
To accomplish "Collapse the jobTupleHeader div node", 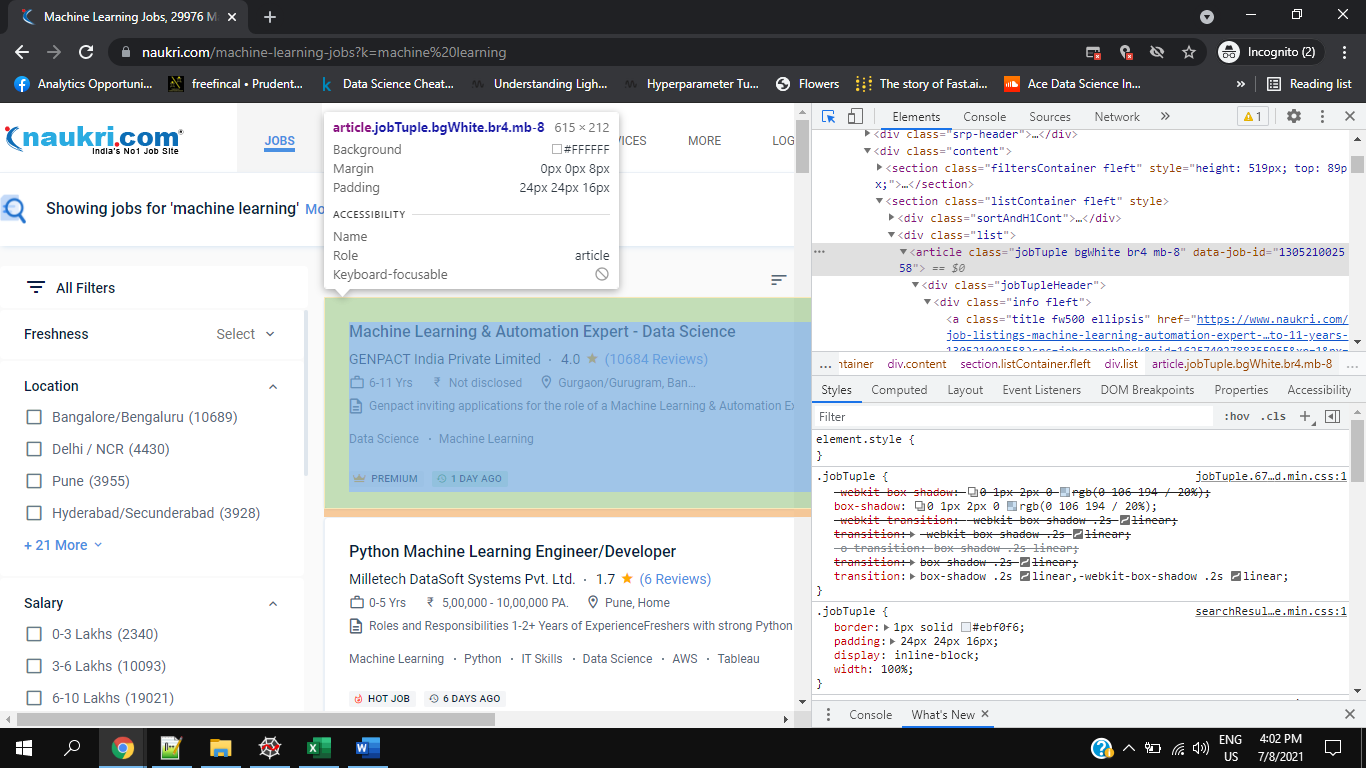I will [915, 285].
